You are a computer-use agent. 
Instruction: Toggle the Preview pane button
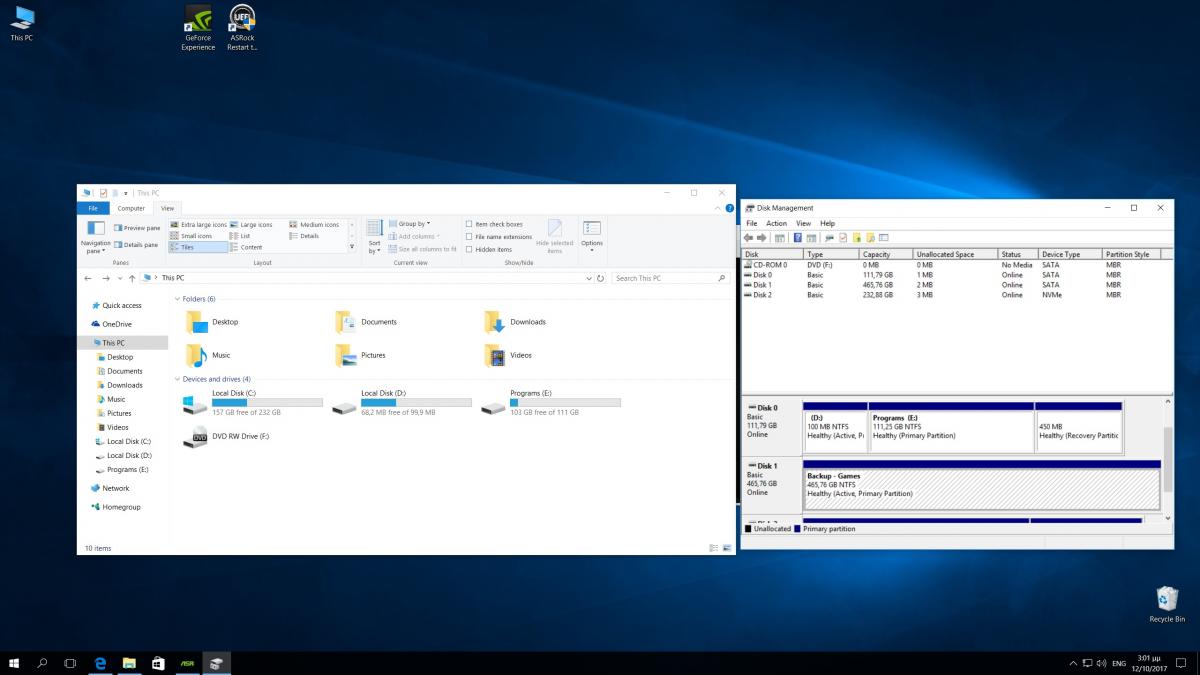click(x=137, y=228)
